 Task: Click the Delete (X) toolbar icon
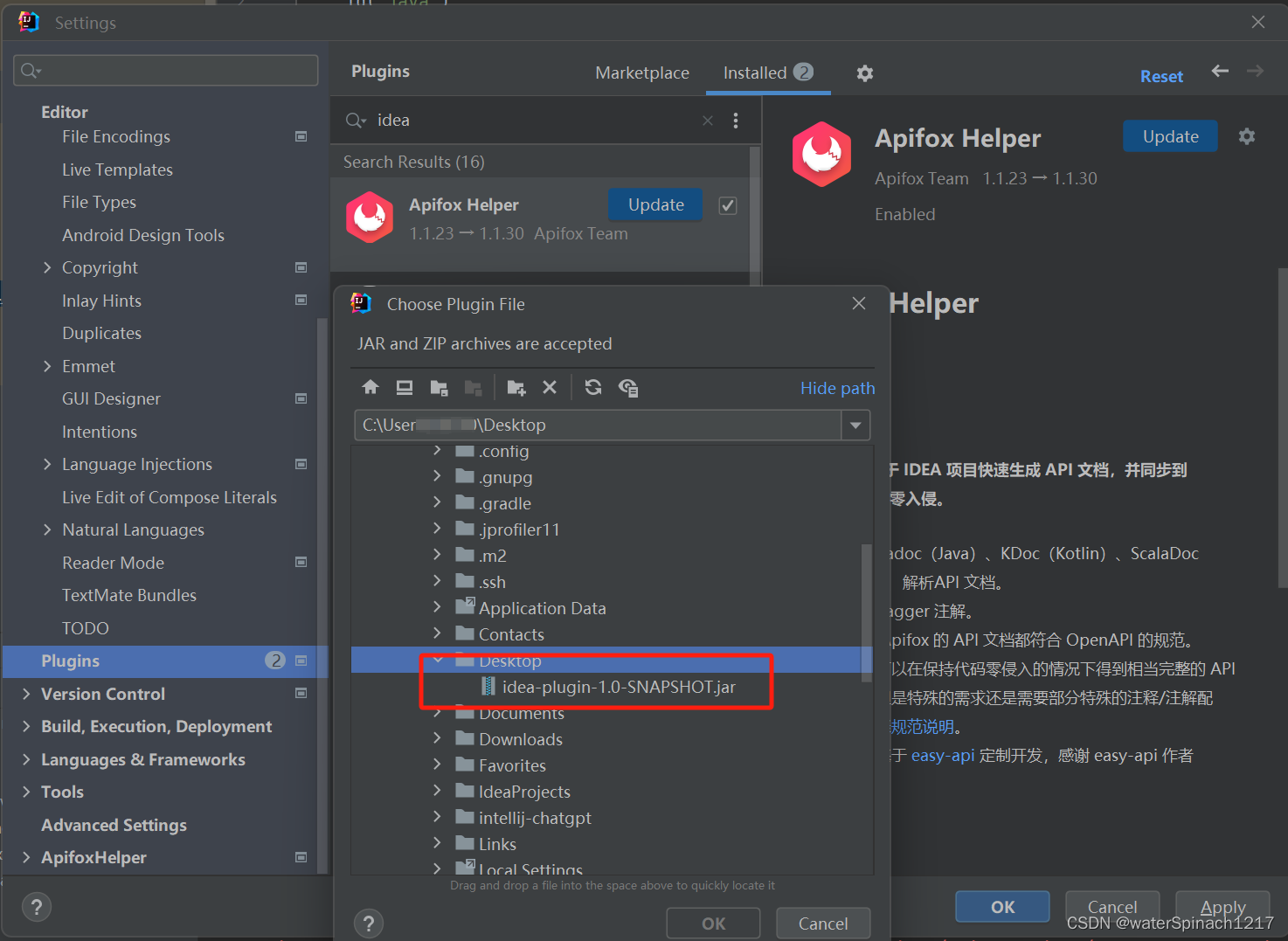(550, 387)
